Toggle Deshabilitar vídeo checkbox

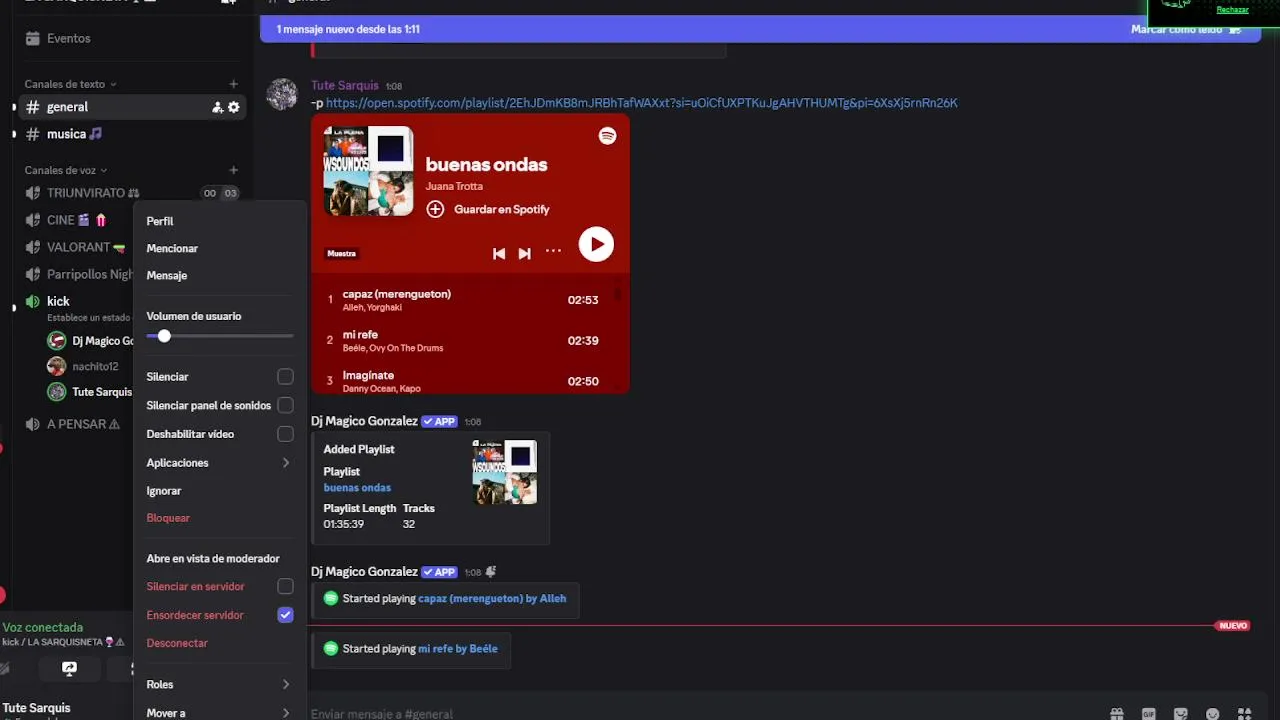pos(285,434)
